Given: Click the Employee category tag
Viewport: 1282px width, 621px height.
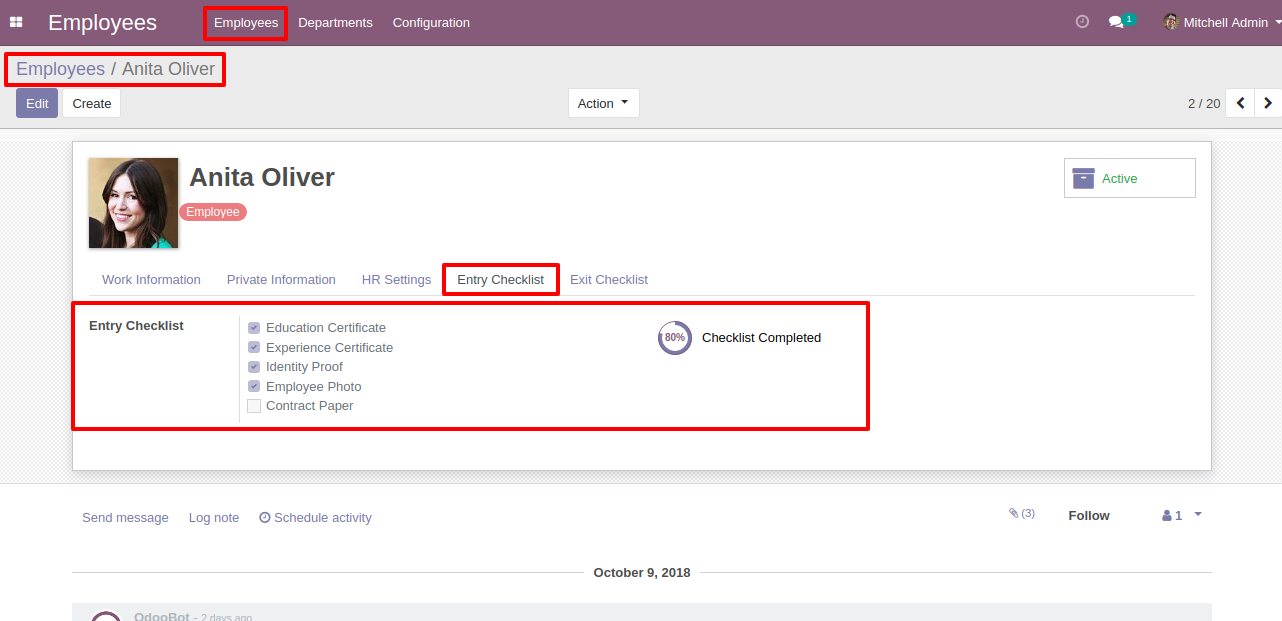Looking at the screenshot, I should tap(213, 212).
